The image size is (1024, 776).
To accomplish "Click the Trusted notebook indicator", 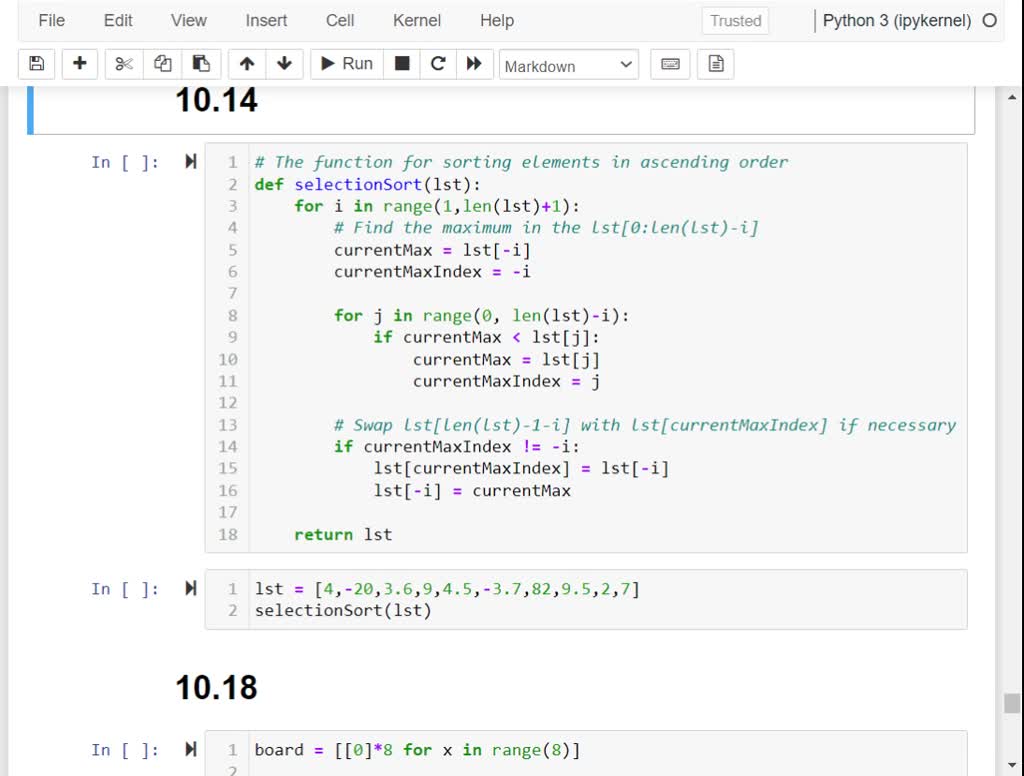I will (735, 20).
